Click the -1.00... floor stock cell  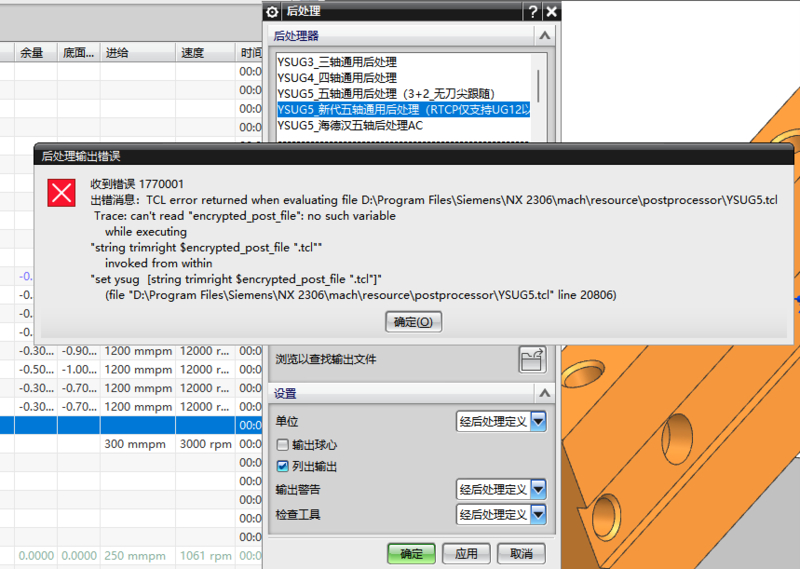click(x=79, y=369)
